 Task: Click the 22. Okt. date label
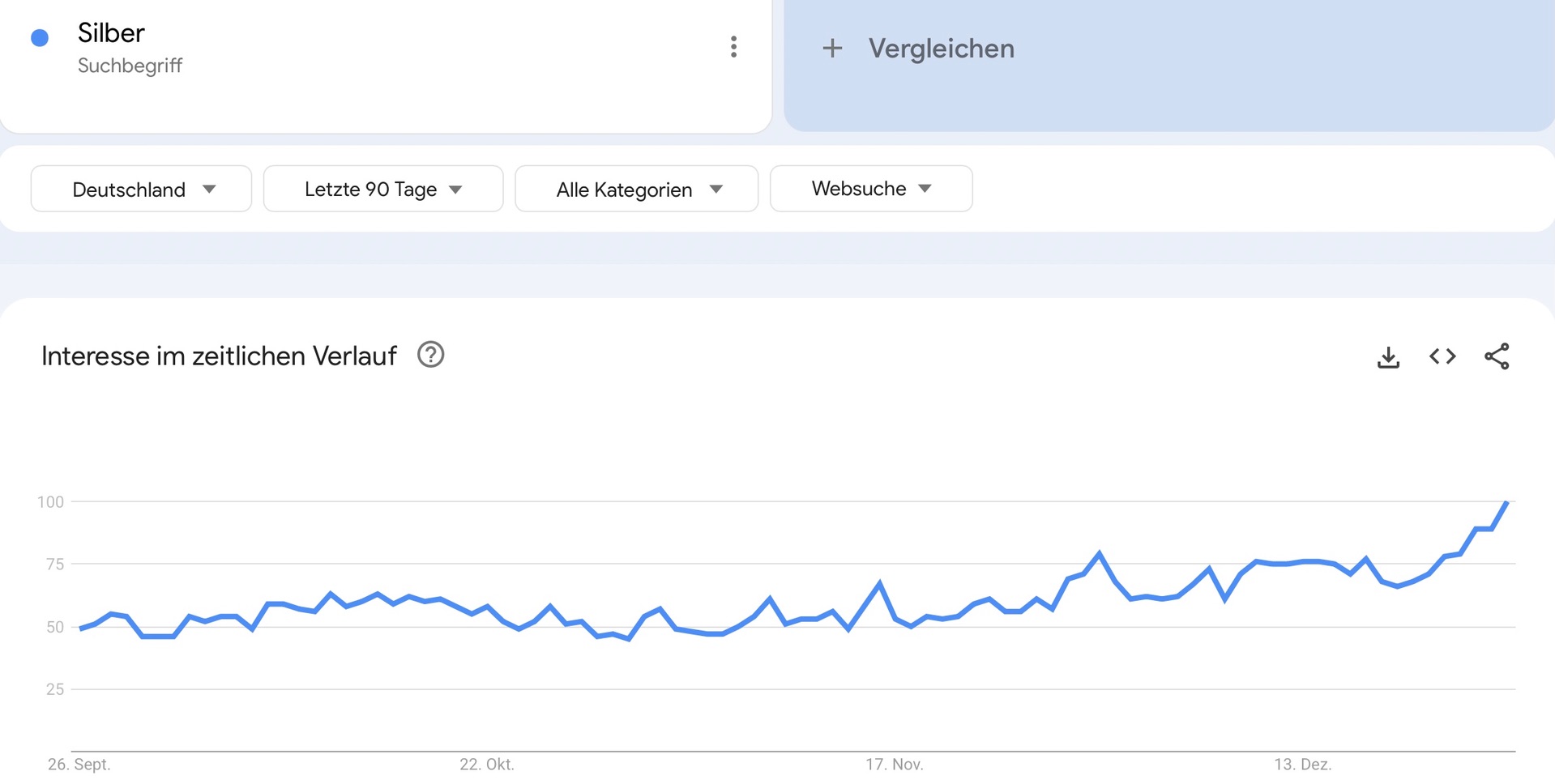[487, 764]
